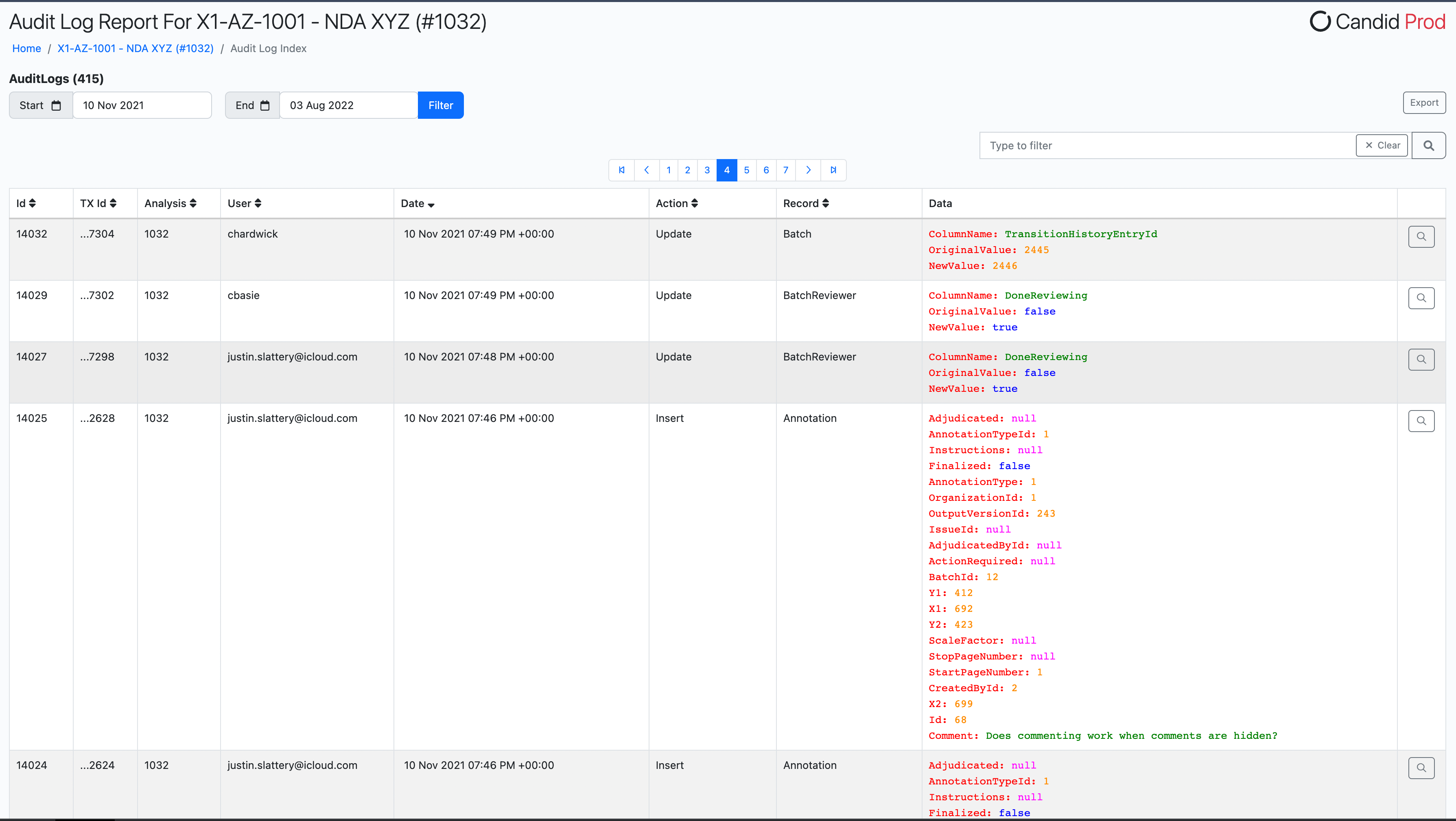The width and height of the screenshot is (1456, 821).
Task: Jump to the first results page
Action: pyautogui.click(x=621, y=170)
